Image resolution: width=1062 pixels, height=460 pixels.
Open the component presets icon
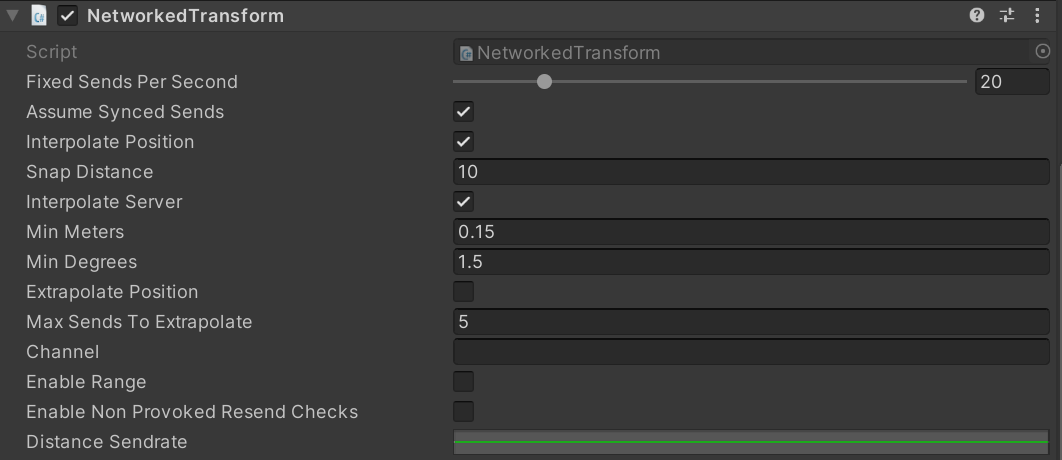click(1007, 15)
